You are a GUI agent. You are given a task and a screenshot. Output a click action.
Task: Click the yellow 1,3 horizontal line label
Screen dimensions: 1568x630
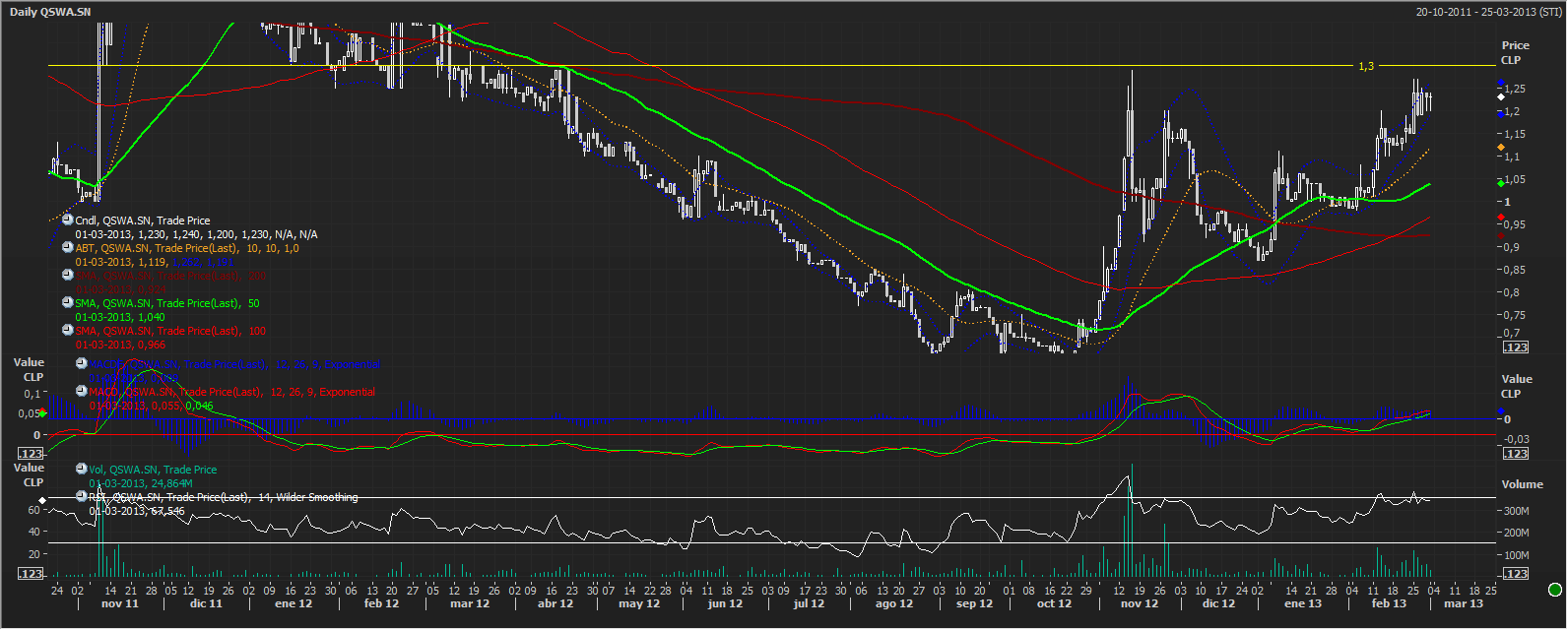coord(1366,67)
